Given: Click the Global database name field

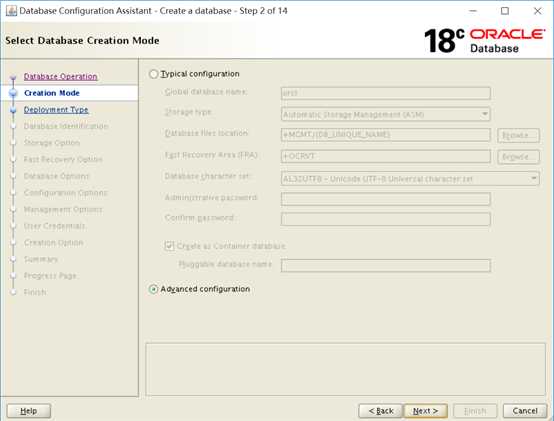Looking at the screenshot, I should click(x=386, y=93).
